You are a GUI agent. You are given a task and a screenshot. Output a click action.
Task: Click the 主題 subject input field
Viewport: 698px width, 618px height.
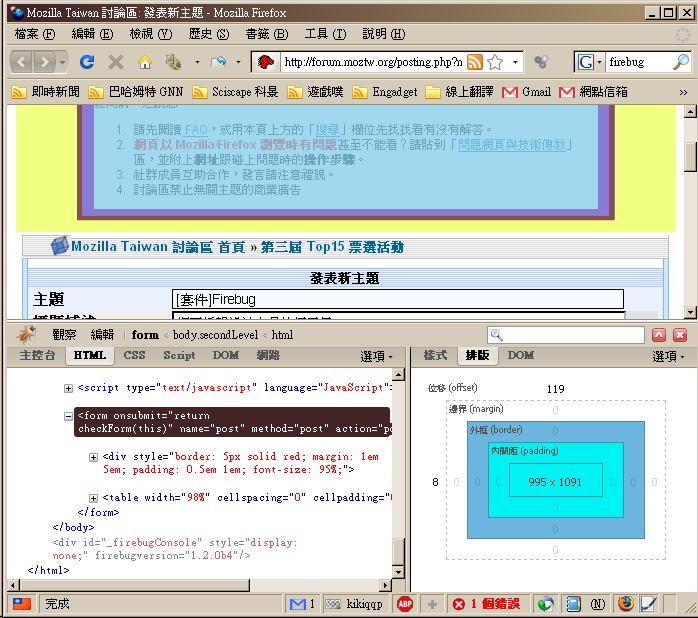(x=397, y=299)
